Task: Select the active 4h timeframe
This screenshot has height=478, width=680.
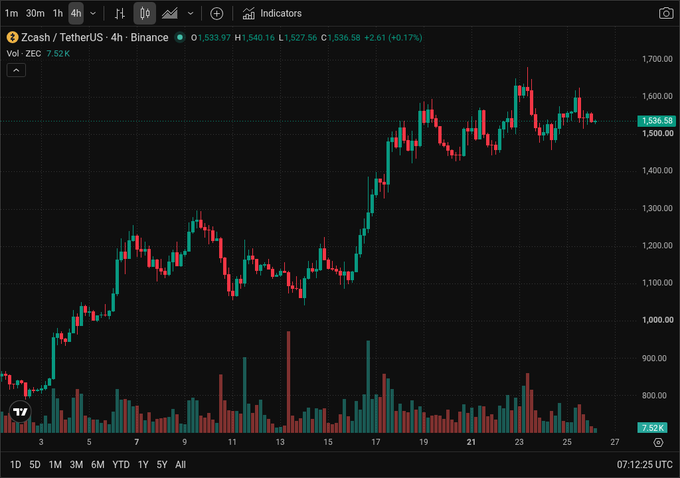Action: pos(76,13)
